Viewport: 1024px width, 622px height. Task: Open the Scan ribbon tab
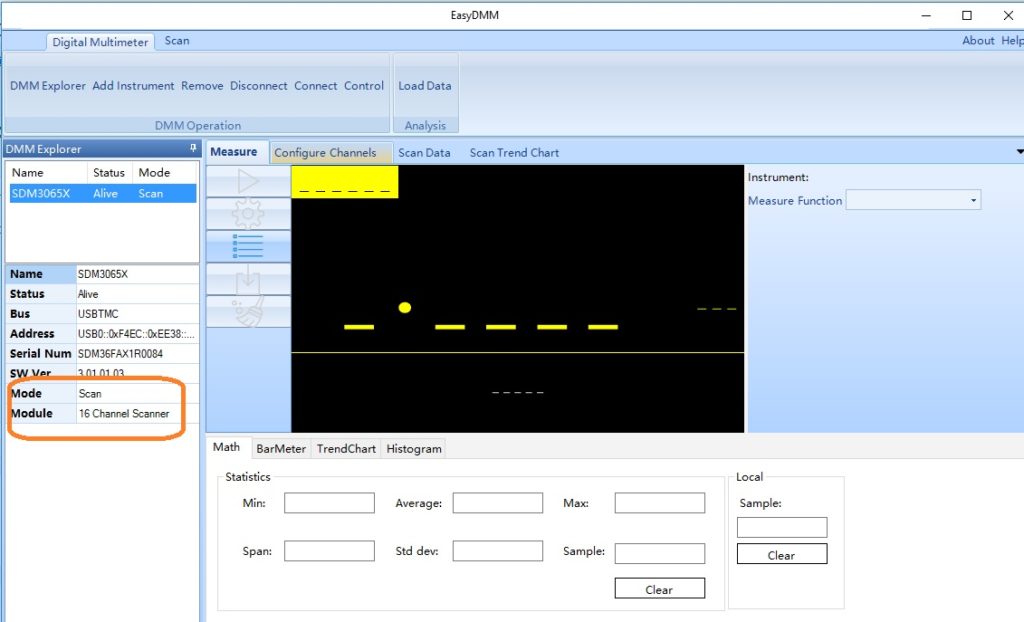pyautogui.click(x=177, y=41)
